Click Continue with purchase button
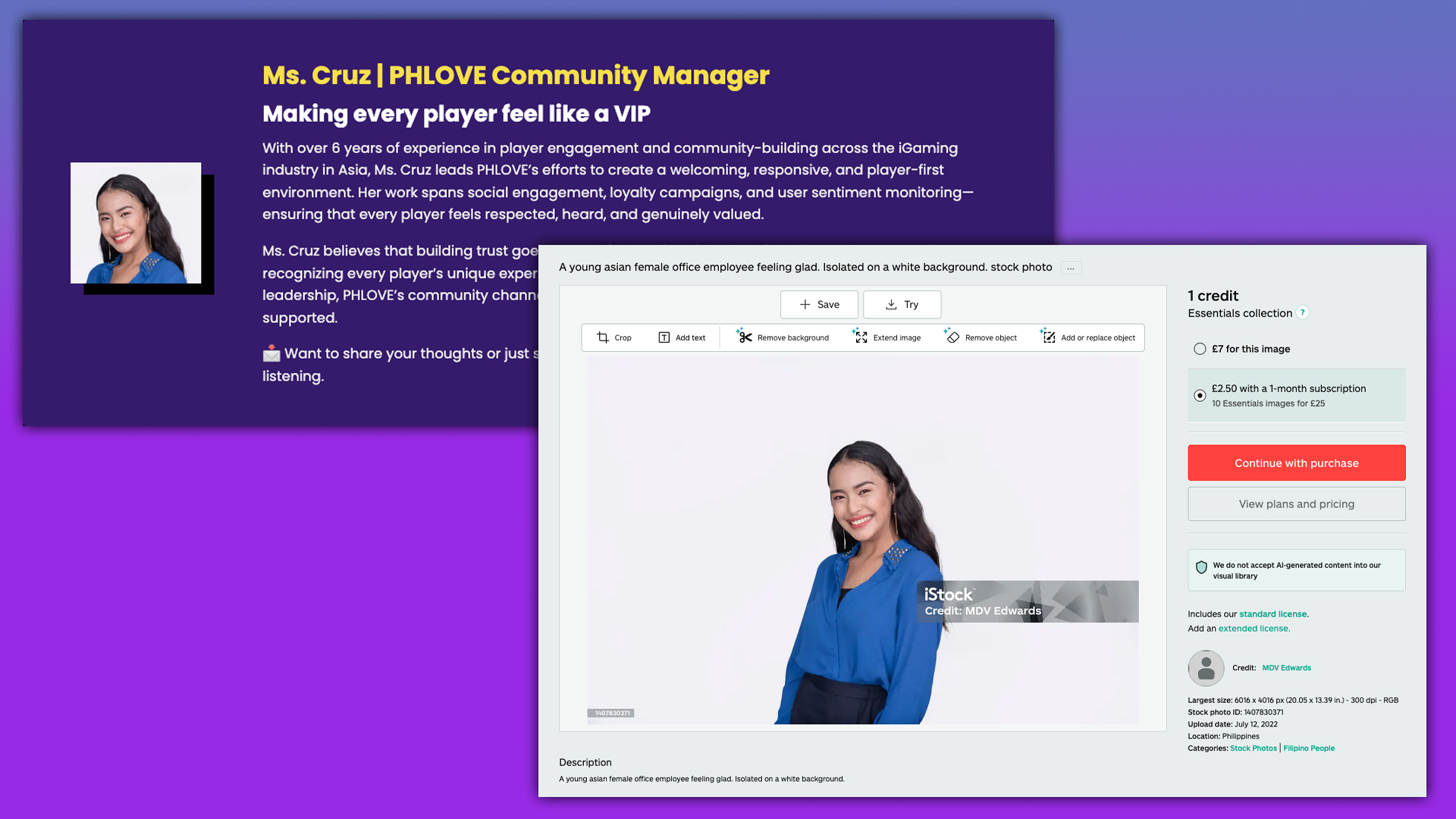The width and height of the screenshot is (1456, 819). pyautogui.click(x=1297, y=463)
